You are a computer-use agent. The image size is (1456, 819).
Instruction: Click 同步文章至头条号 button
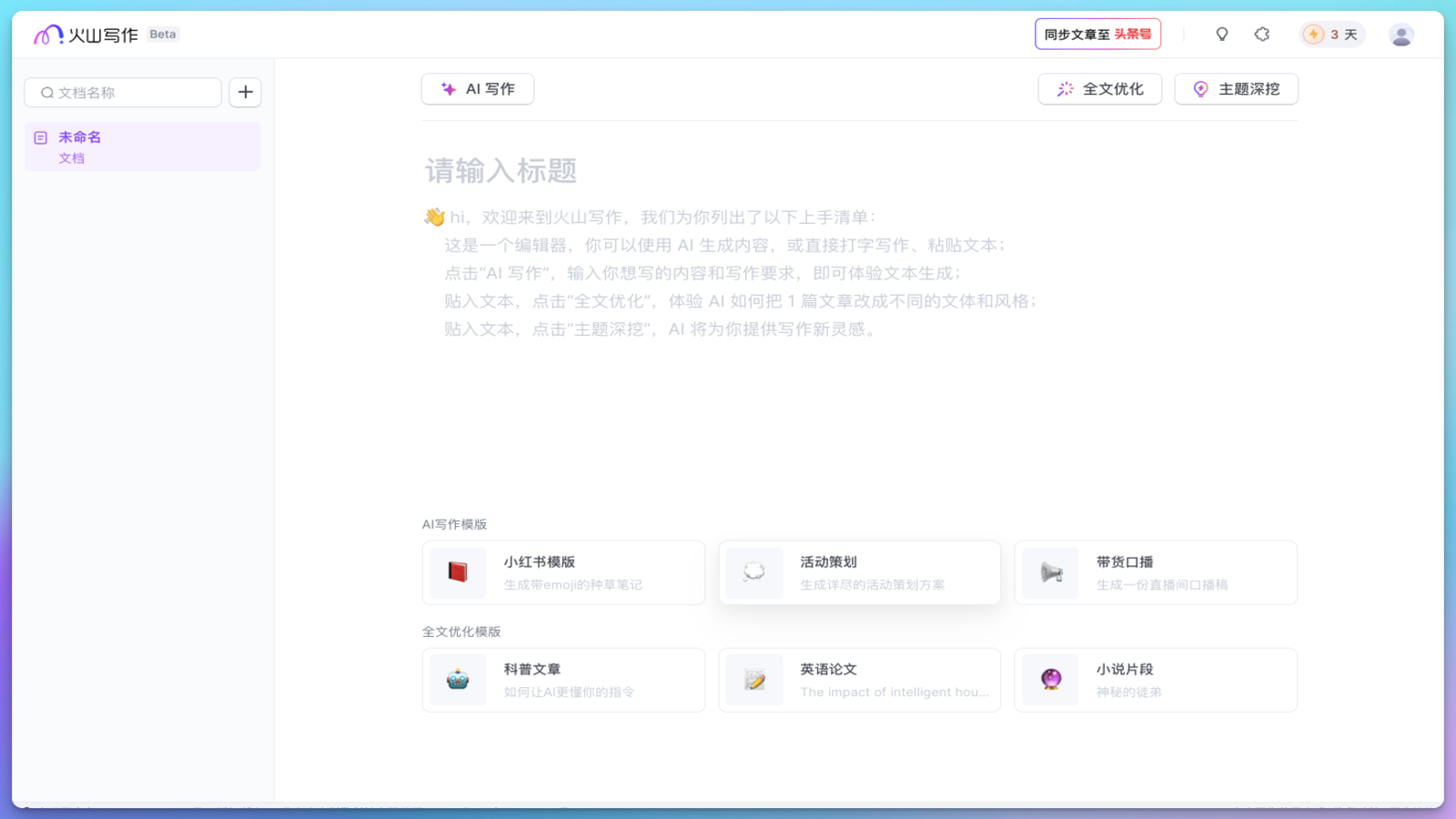tap(1097, 35)
